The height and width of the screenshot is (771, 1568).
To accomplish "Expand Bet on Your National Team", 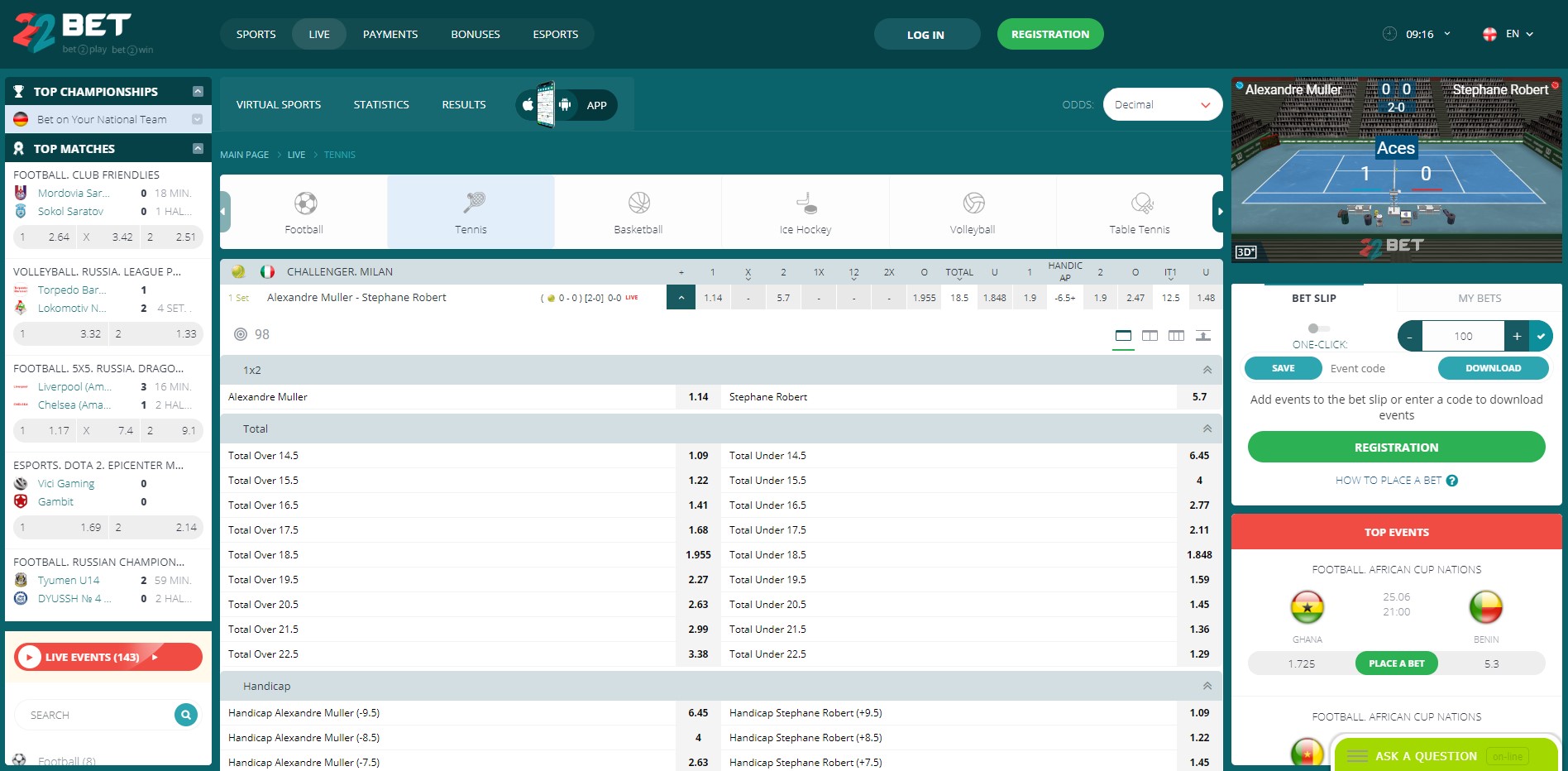I will click(197, 119).
